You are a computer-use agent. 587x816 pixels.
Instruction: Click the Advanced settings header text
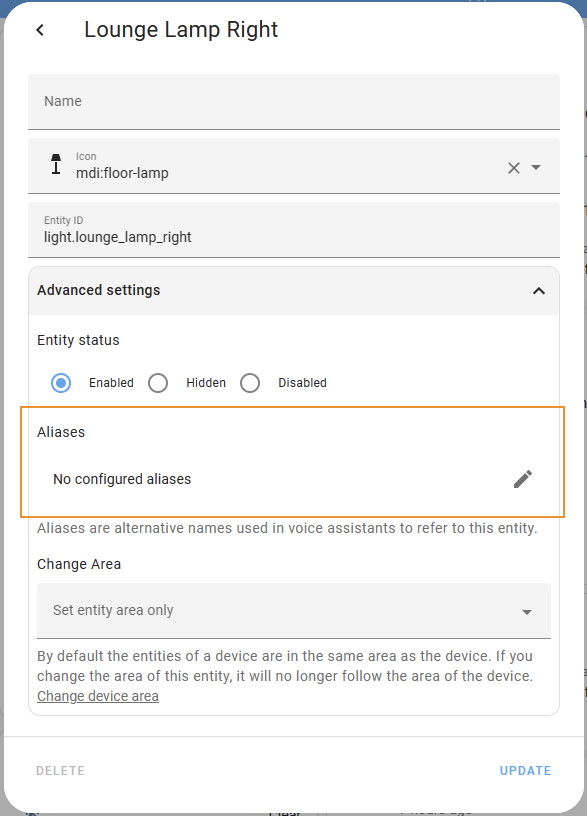98,290
